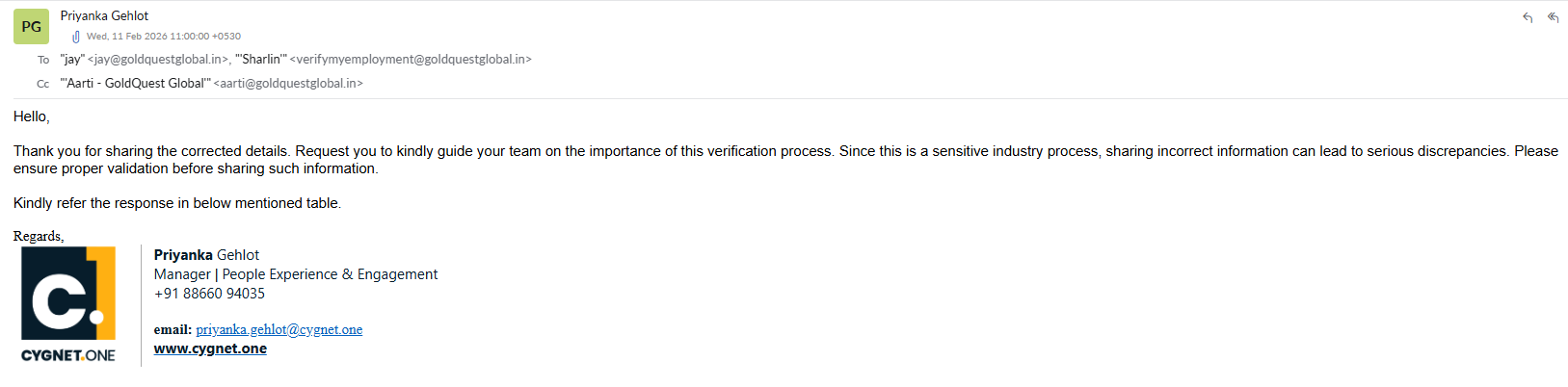Click the Cc label in header
This screenshot has height=387, width=1568.
[x=43, y=84]
